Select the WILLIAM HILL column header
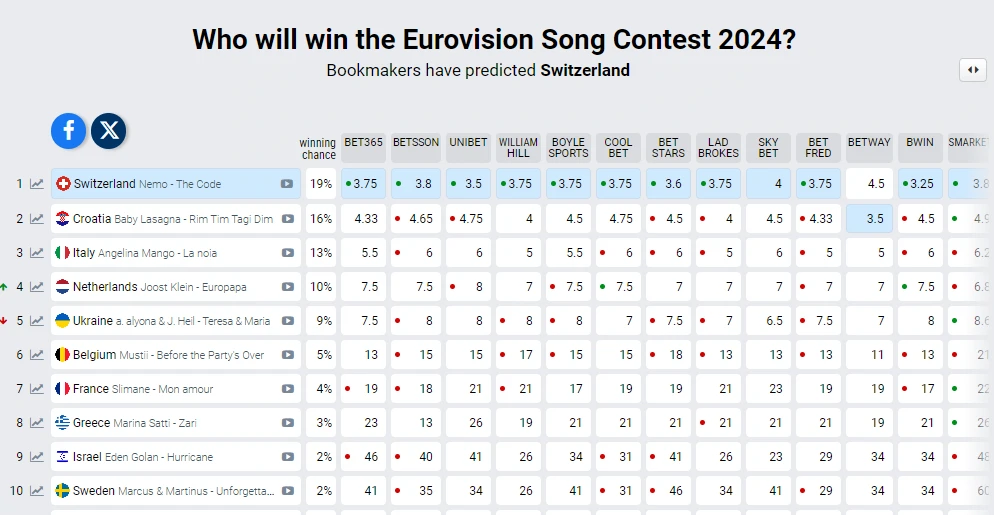This screenshot has height=515, width=994. click(518, 148)
